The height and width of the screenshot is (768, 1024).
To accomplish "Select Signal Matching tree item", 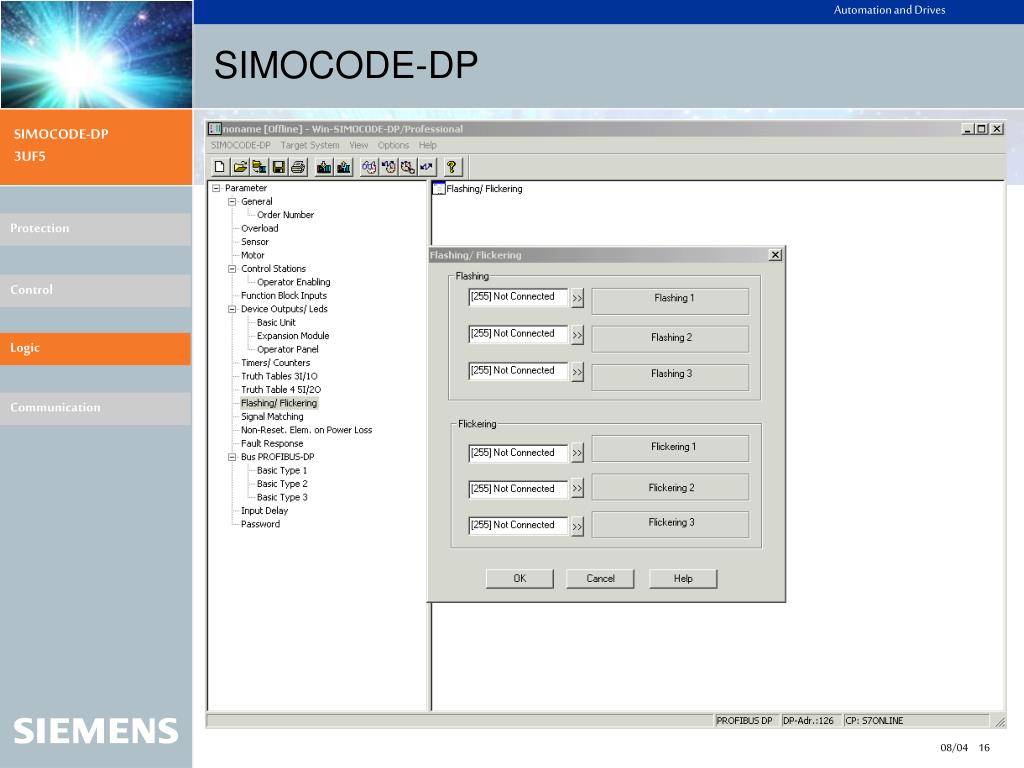I will click(x=272, y=417).
